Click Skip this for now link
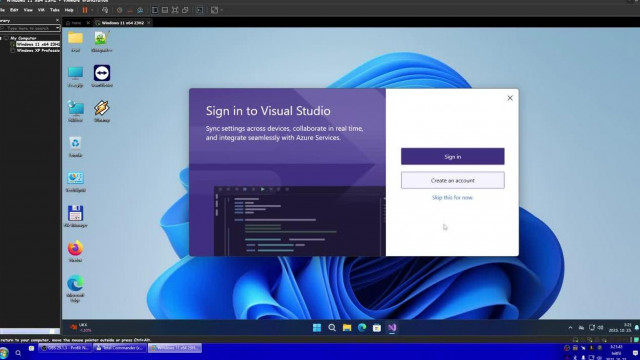The width and height of the screenshot is (640, 360). point(452,198)
